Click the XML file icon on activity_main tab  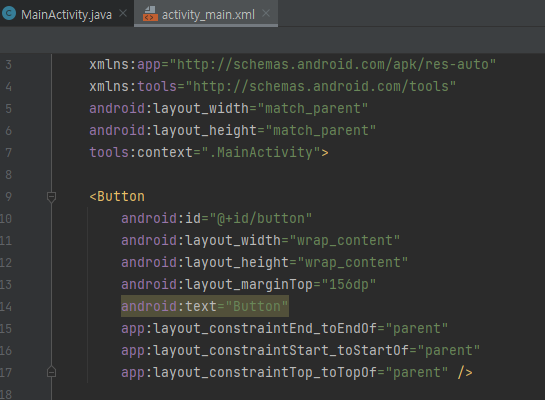click(x=150, y=14)
